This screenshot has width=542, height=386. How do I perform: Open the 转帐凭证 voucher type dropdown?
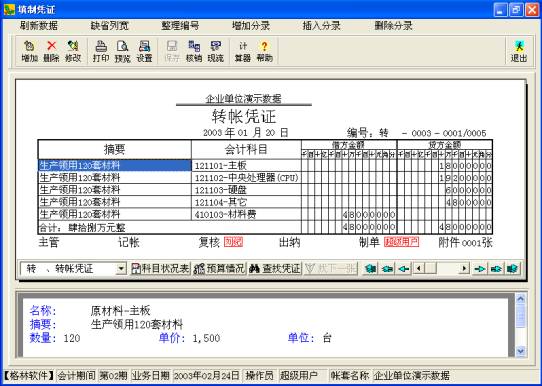click(121, 269)
